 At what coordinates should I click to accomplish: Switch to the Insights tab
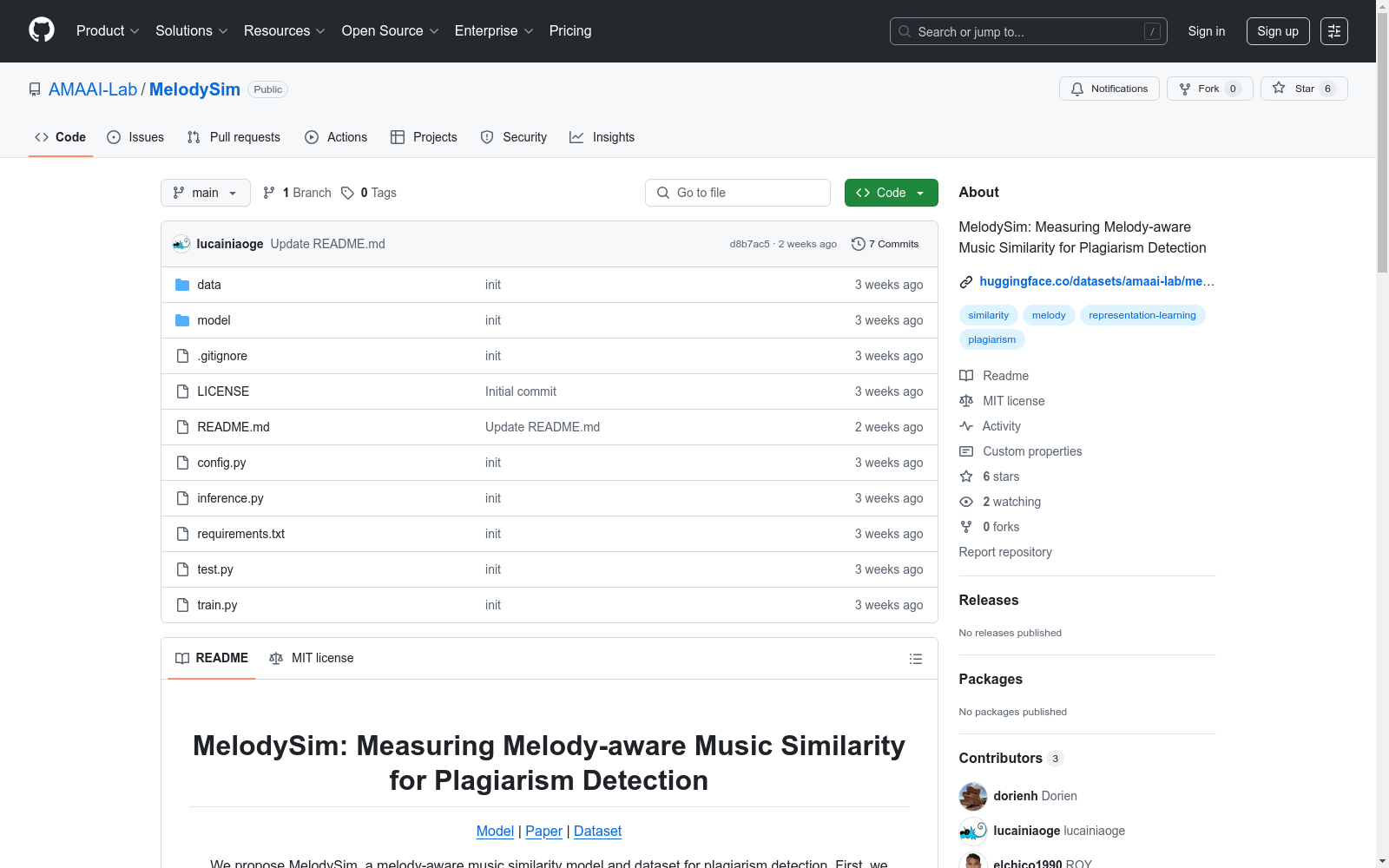point(602,137)
